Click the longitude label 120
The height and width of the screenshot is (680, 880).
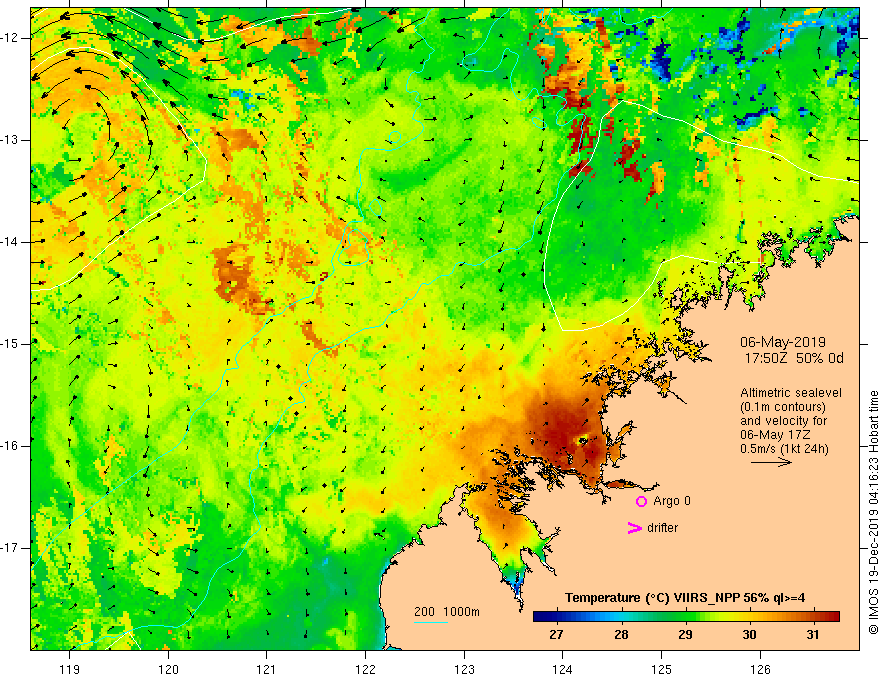pyautogui.click(x=168, y=669)
